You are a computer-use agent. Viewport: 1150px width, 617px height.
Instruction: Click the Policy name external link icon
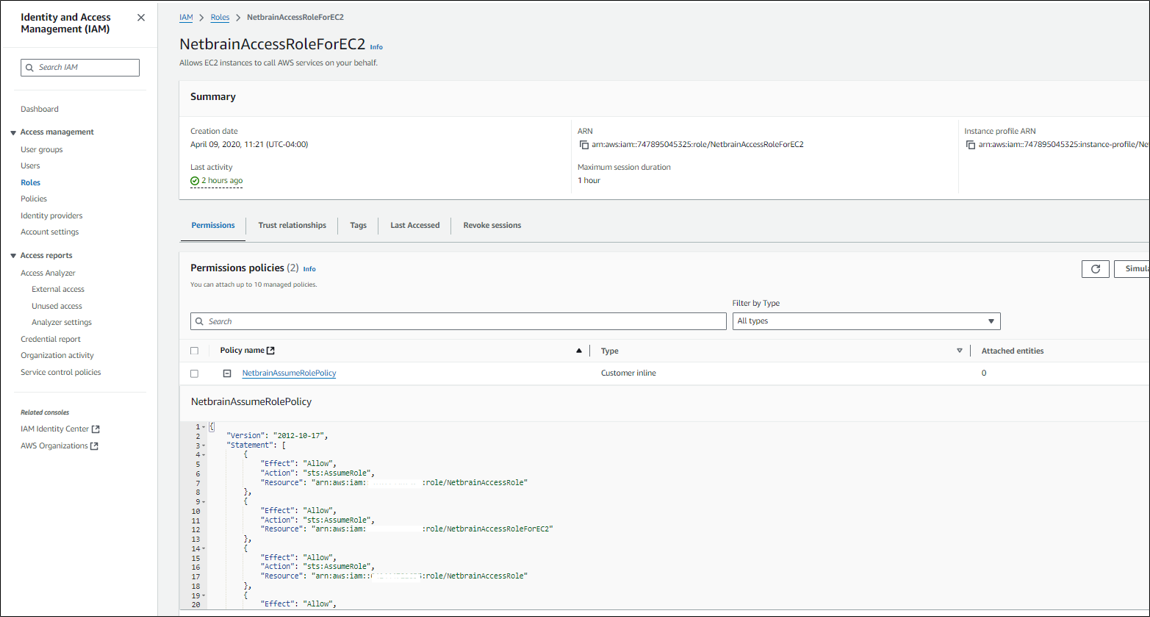(270, 351)
